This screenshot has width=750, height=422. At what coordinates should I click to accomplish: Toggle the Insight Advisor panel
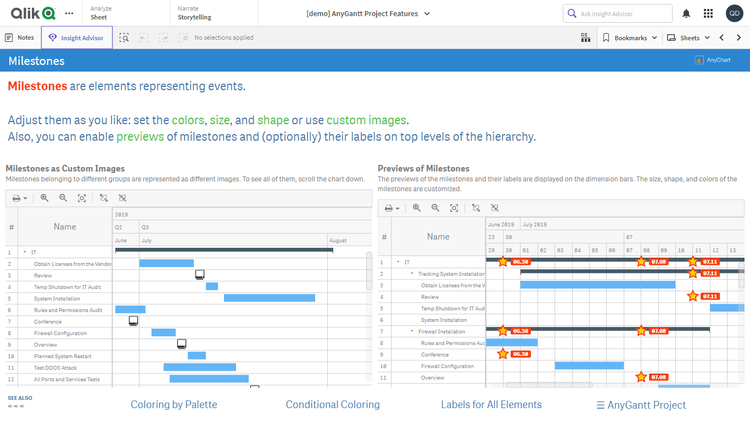77,37
